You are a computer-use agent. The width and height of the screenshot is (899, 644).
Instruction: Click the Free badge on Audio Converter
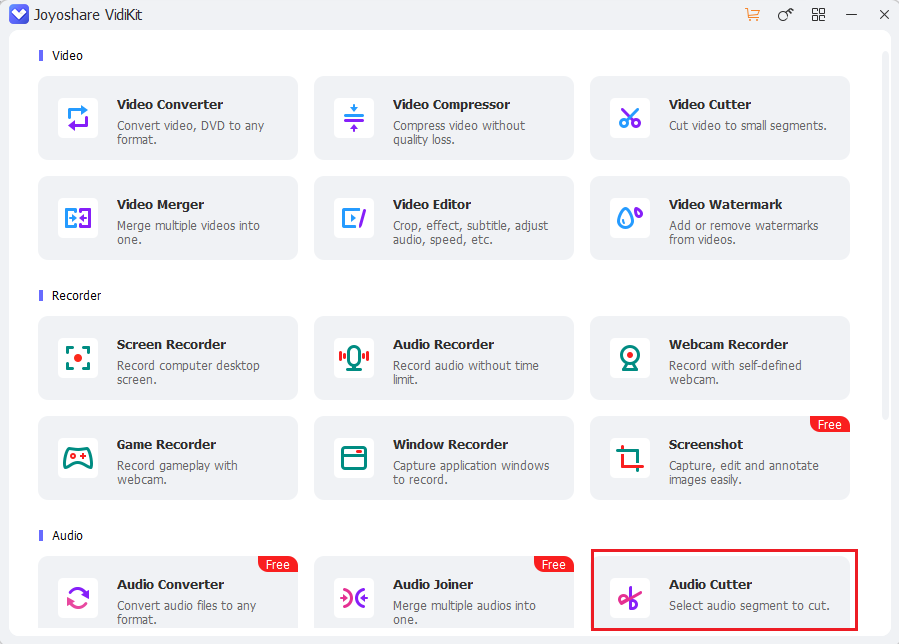[277, 564]
